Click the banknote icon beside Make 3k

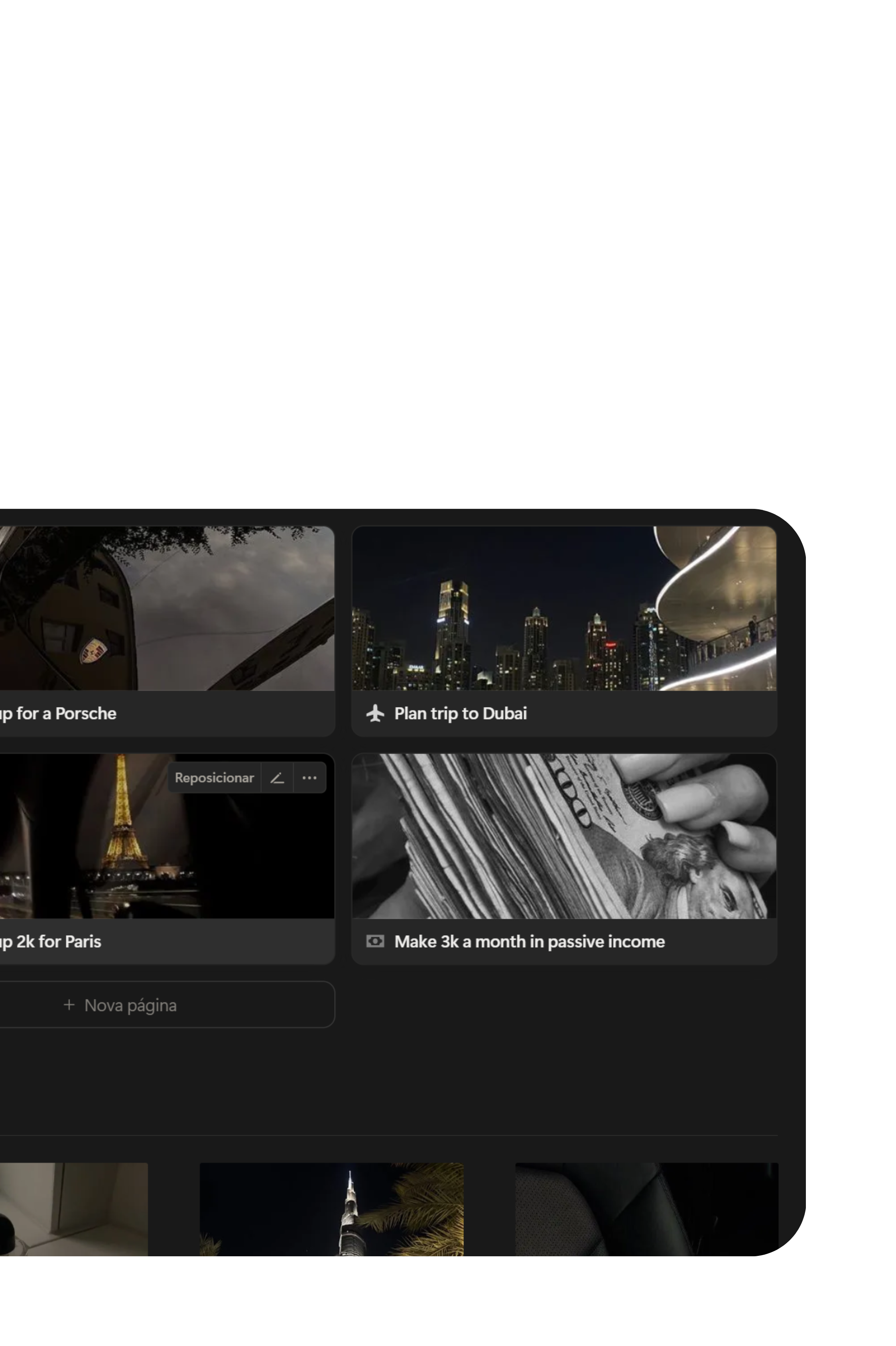tap(375, 941)
